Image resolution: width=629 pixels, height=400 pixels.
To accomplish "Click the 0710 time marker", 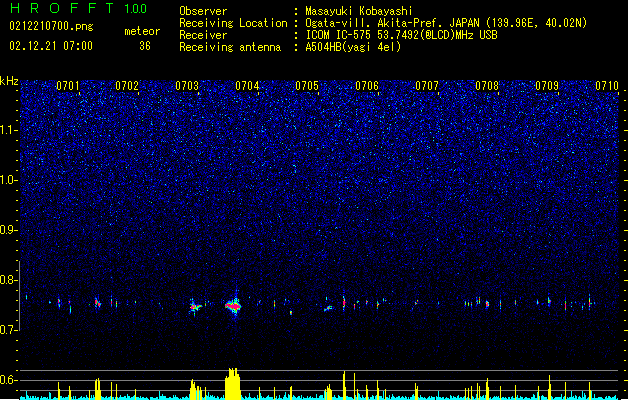I will click(x=607, y=86).
